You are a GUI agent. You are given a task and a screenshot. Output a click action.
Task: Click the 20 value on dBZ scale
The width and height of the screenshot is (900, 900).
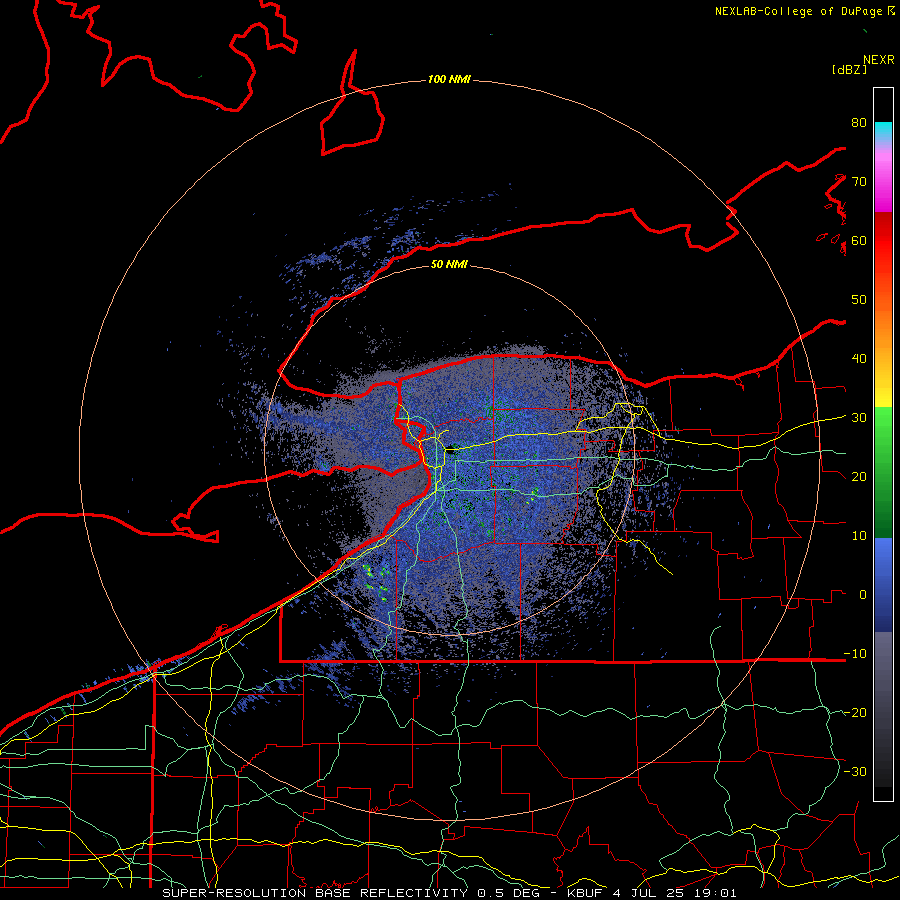pyautogui.click(x=859, y=477)
